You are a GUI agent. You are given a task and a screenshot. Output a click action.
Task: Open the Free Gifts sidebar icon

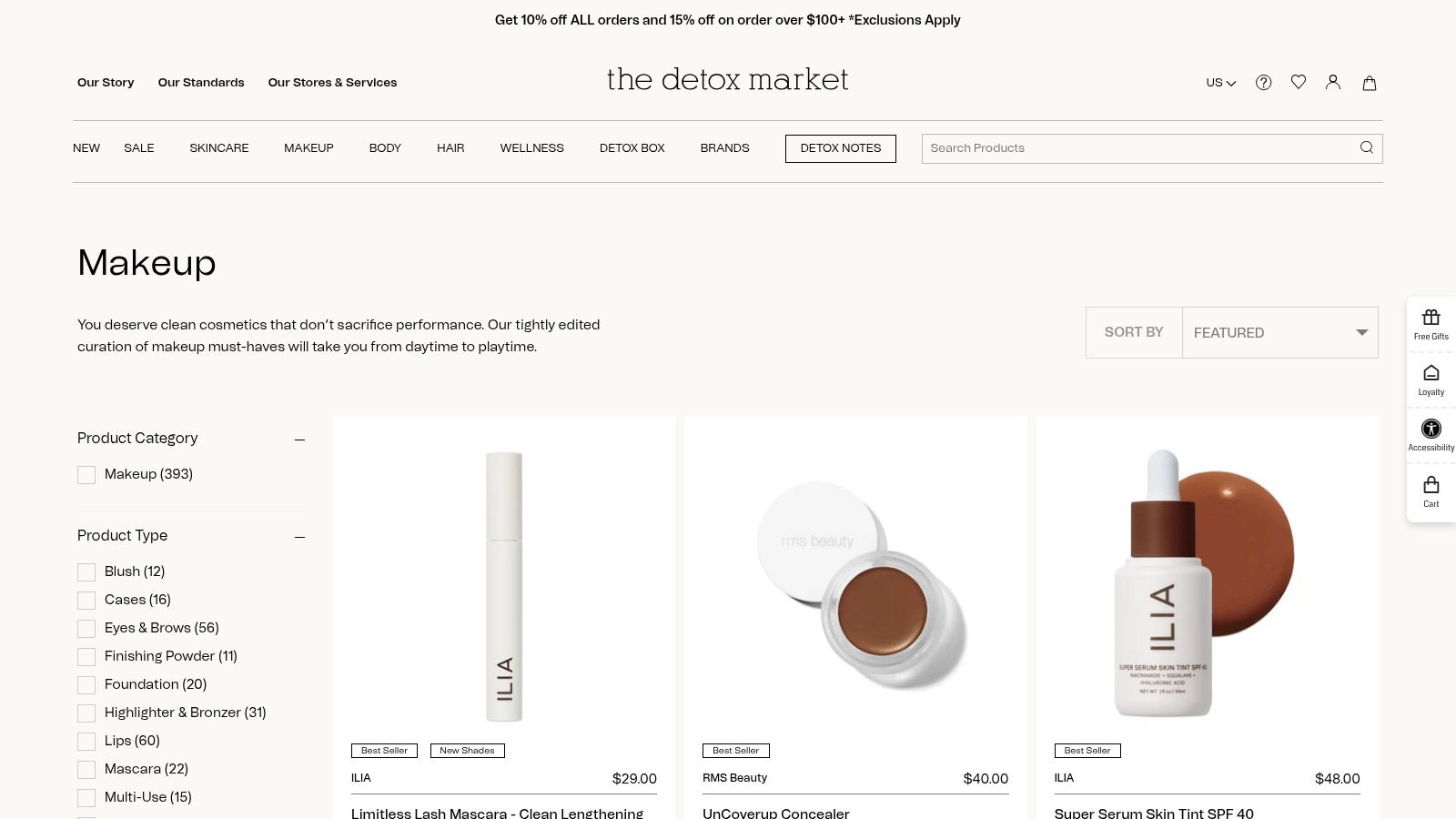(x=1431, y=325)
